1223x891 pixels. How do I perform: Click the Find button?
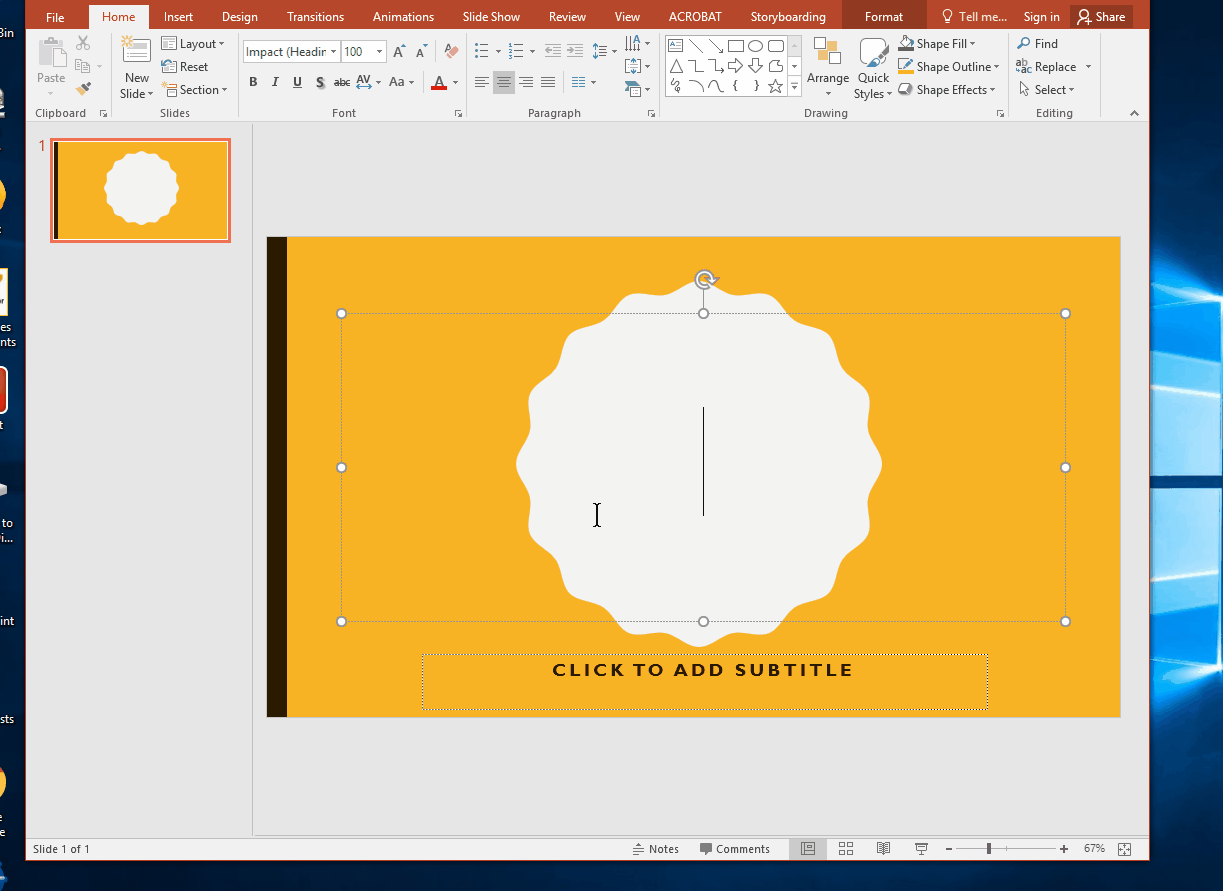coord(1037,44)
